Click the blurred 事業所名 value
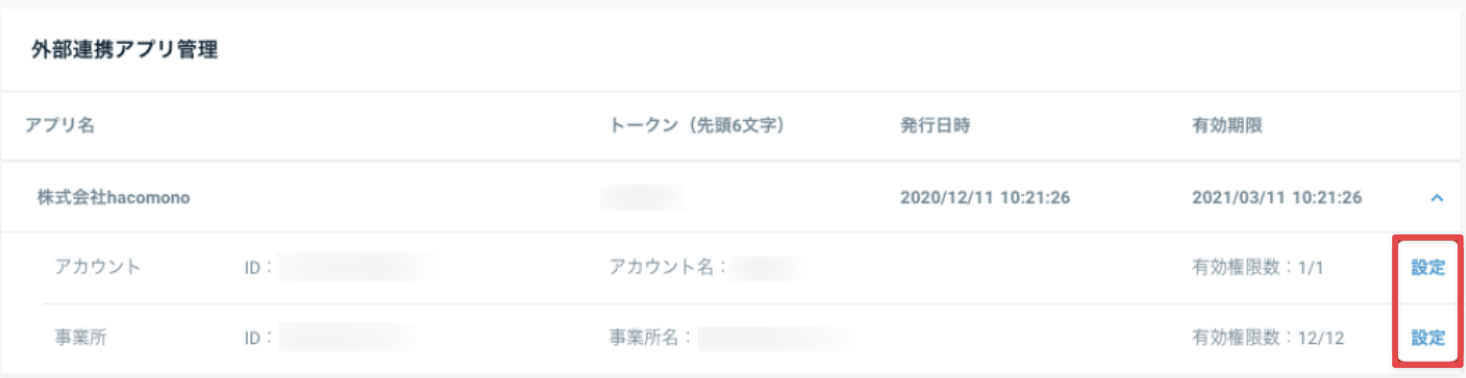The height and width of the screenshot is (378, 1466). [776, 337]
